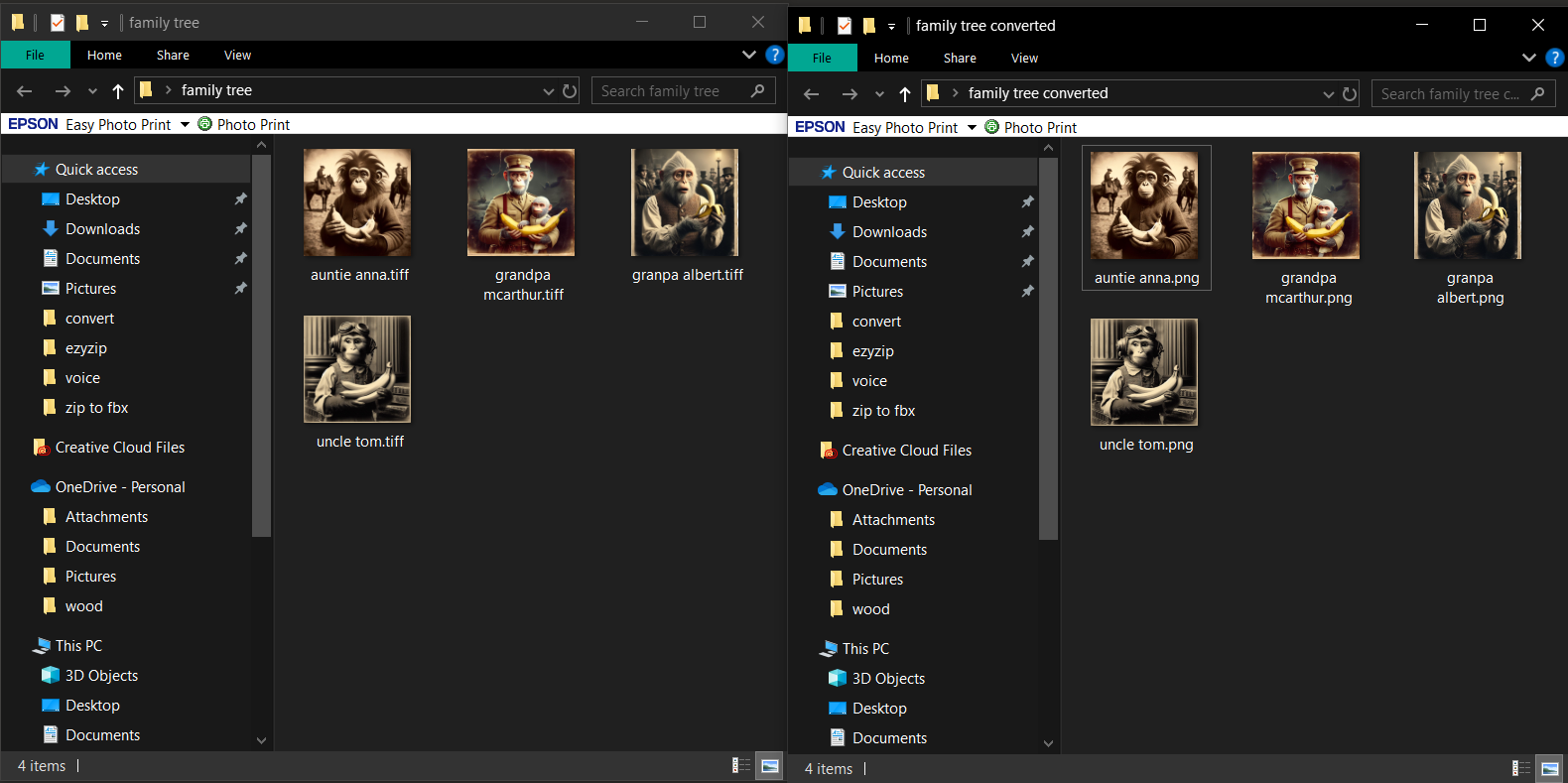Open Quick Access Toolbar dropdown in family tree title bar
The image size is (1568, 783).
pos(104,23)
